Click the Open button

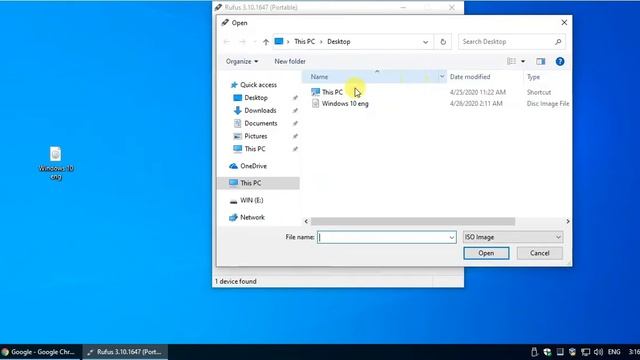(x=486, y=253)
